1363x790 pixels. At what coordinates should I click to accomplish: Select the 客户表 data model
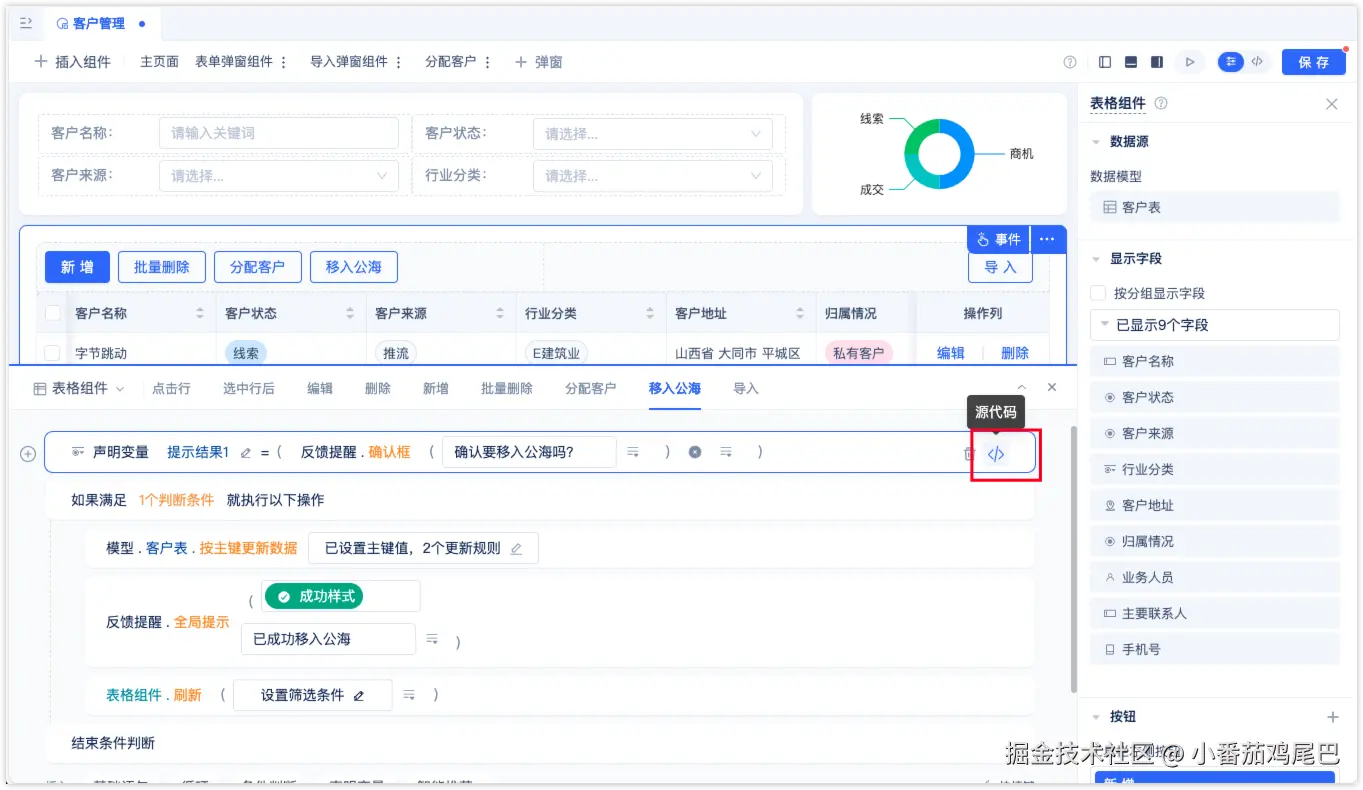coord(1214,207)
